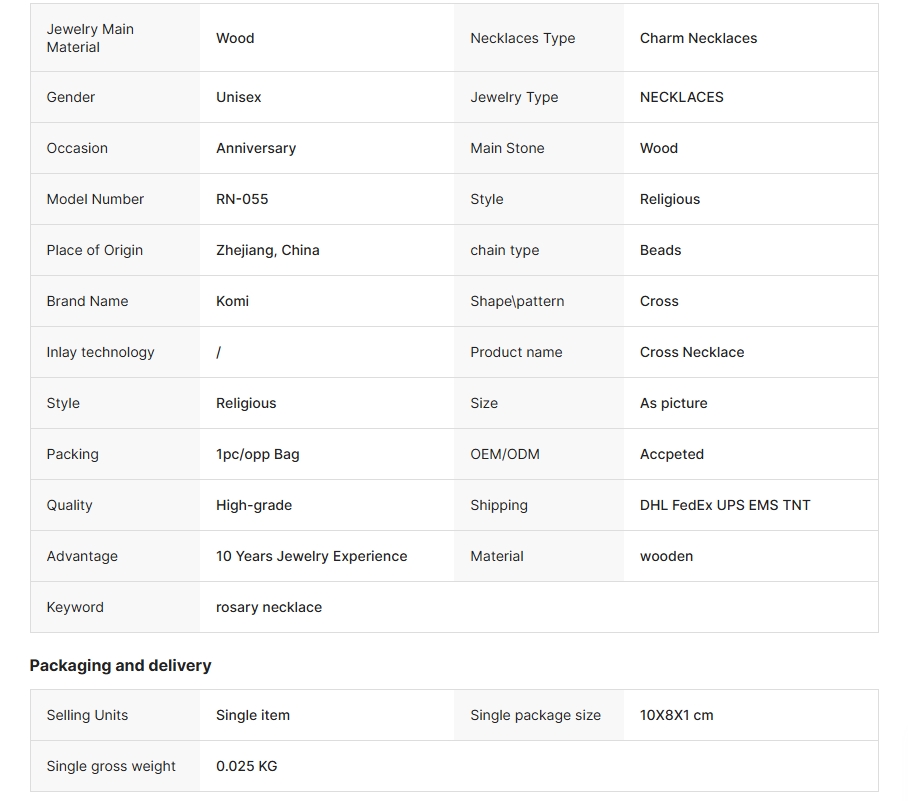Click the 'Packaging and delivery' heading
This screenshot has width=908, height=801.
(x=120, y=665)
